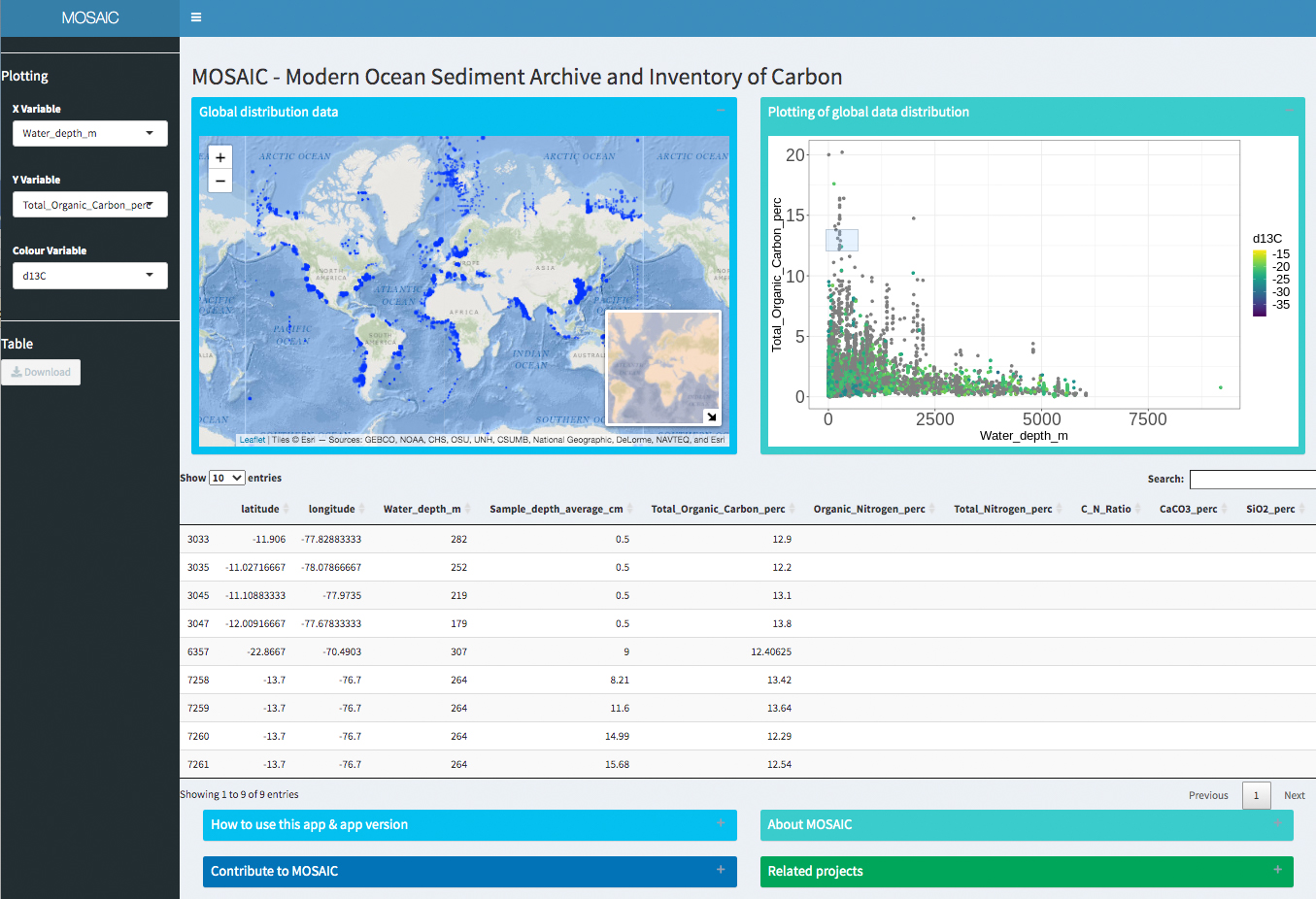Click the isolated green point near depth 9000

pos(1221,387)
